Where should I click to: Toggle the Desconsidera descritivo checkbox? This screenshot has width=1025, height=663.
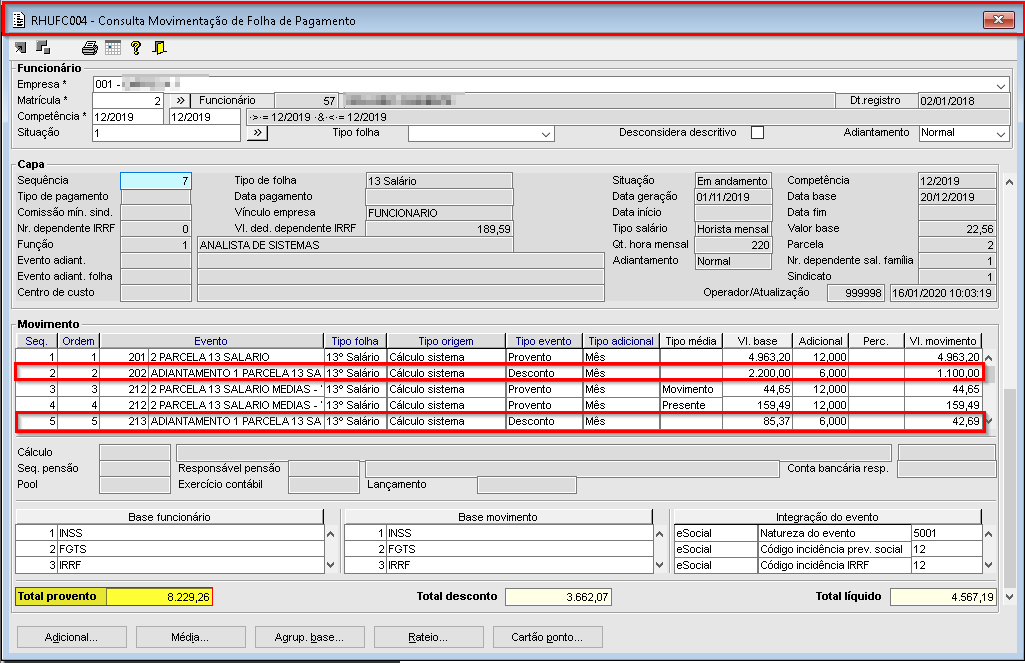click(757, 133)
